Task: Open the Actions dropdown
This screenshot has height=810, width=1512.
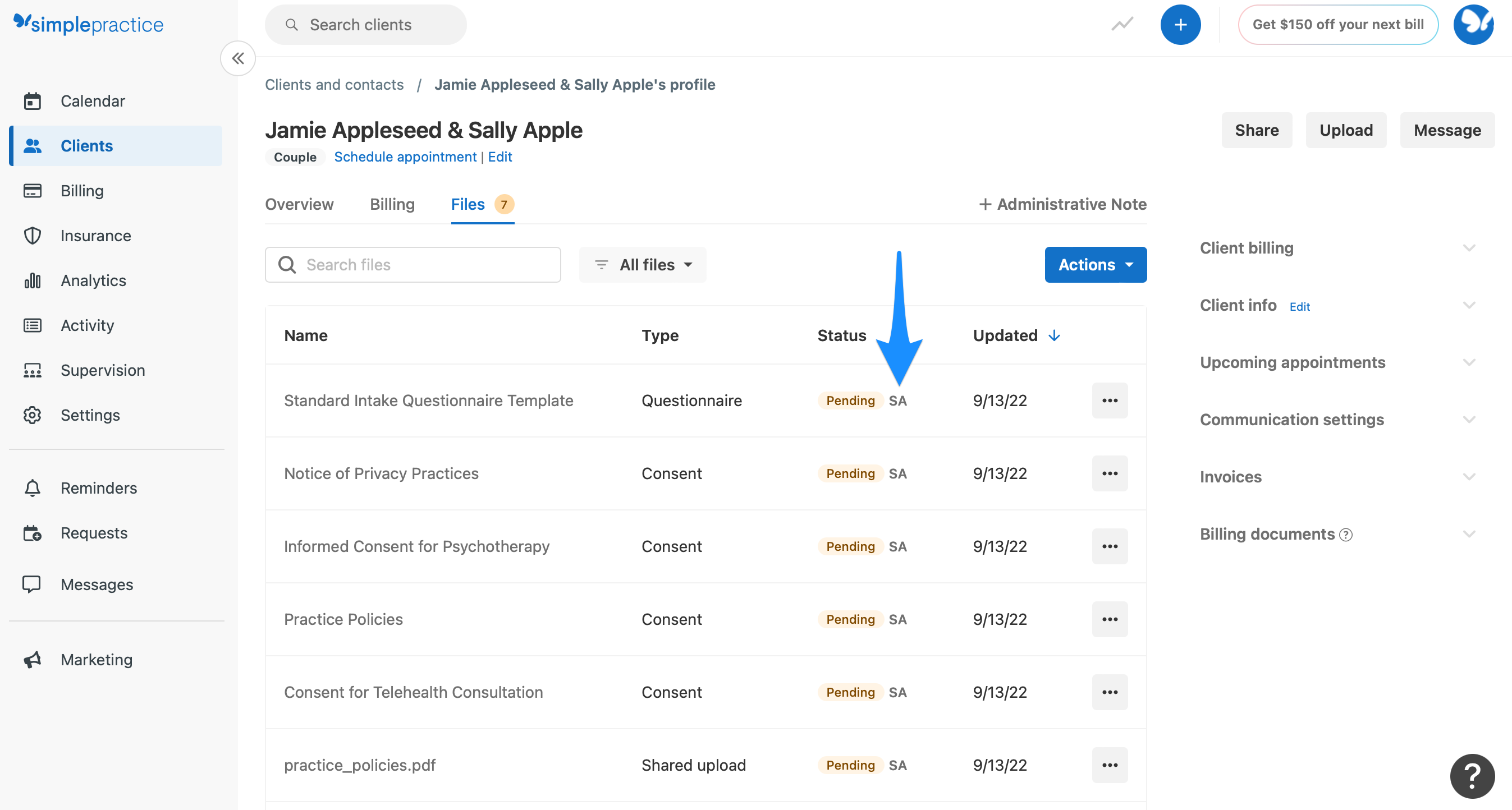Action: pyautogui.click(x=1095, y=265)
